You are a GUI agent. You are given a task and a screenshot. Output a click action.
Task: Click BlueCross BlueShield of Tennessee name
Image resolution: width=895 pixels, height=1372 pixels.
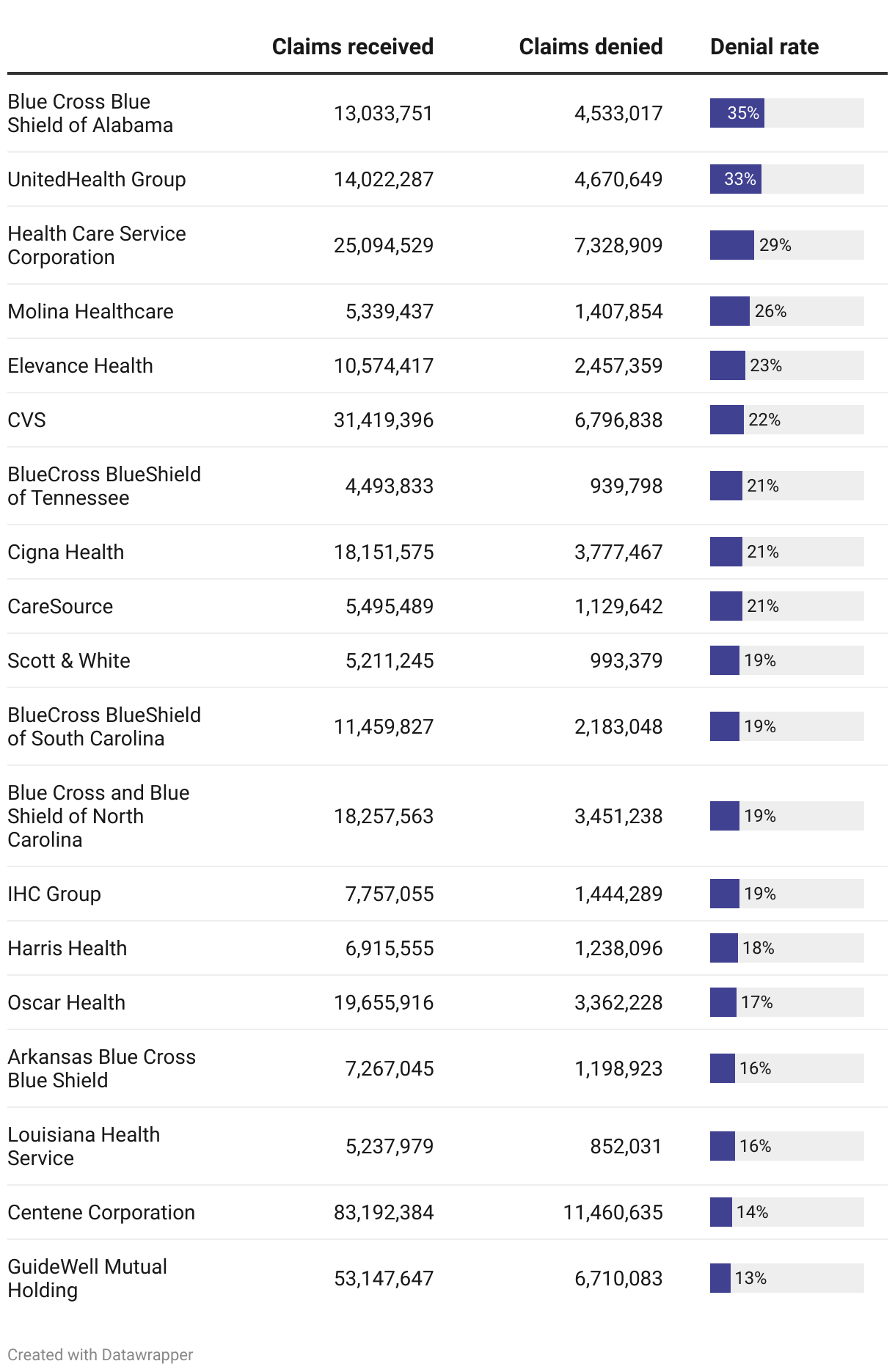[x=104, y=486]
